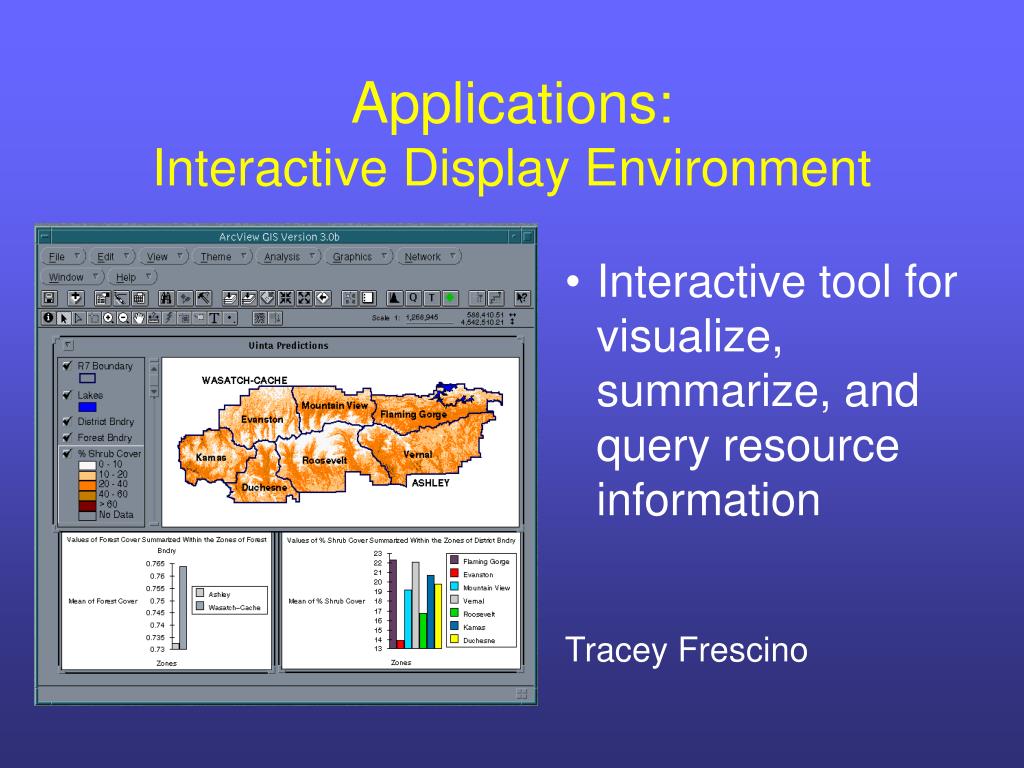The image size is (1024, 768).
Task: Click the Roosevelt district map label
Action: 324,460
